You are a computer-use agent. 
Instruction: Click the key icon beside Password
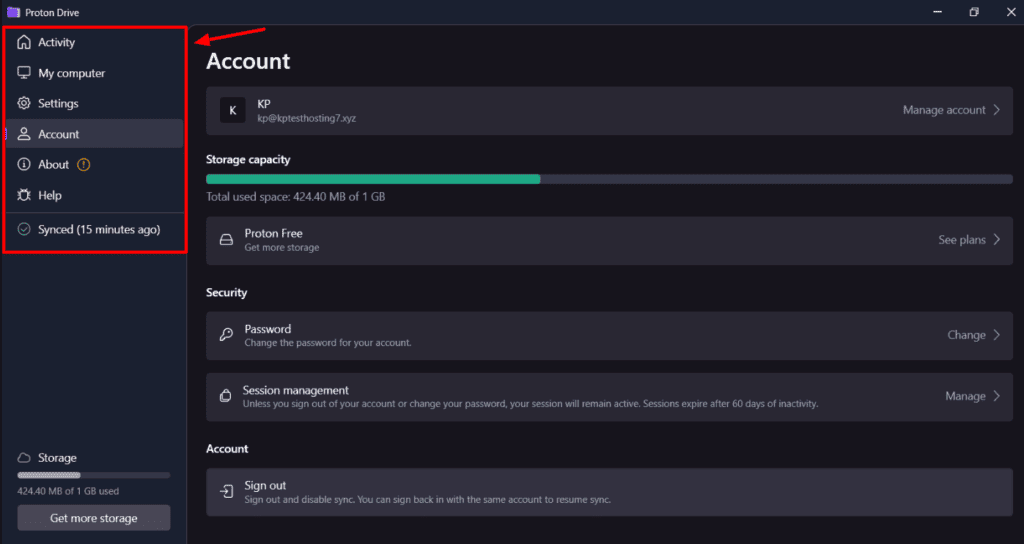point(226,335)
